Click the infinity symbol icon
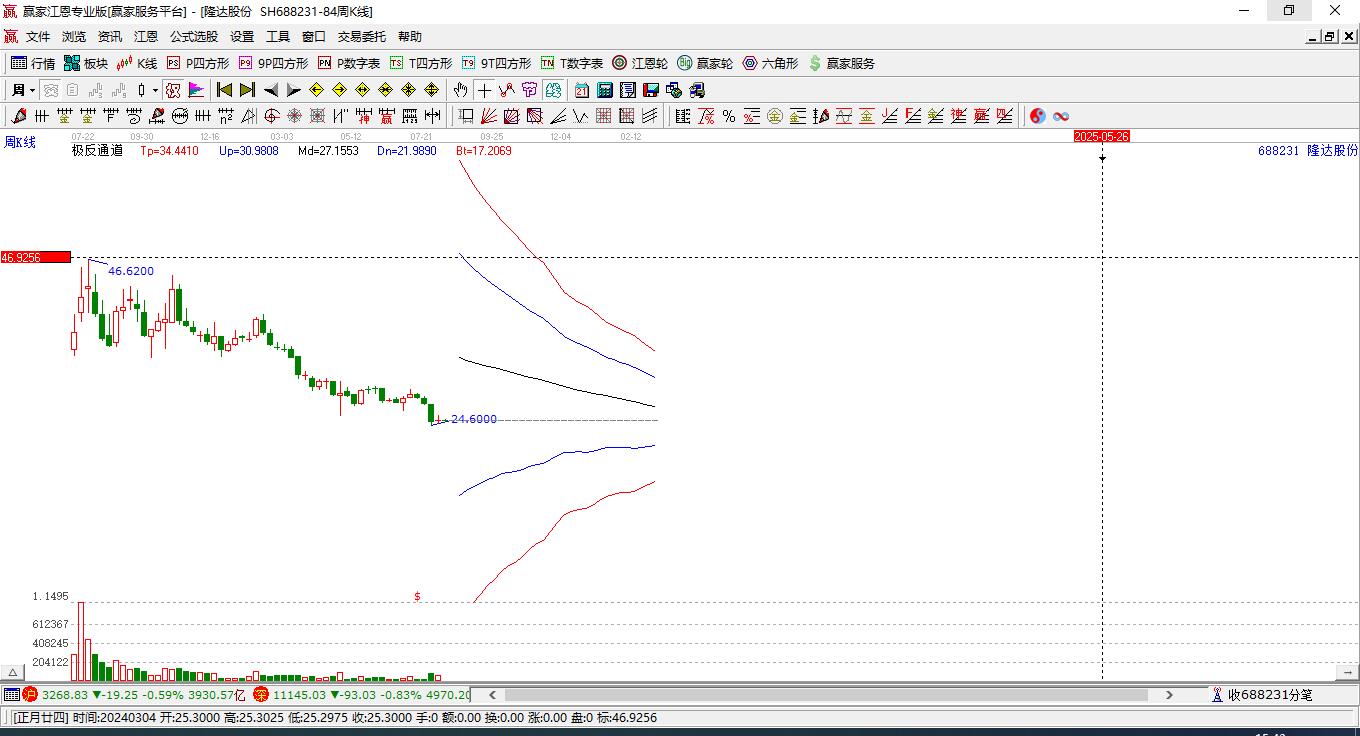Screen dimensions: 1360x736 pos(1061,116)
